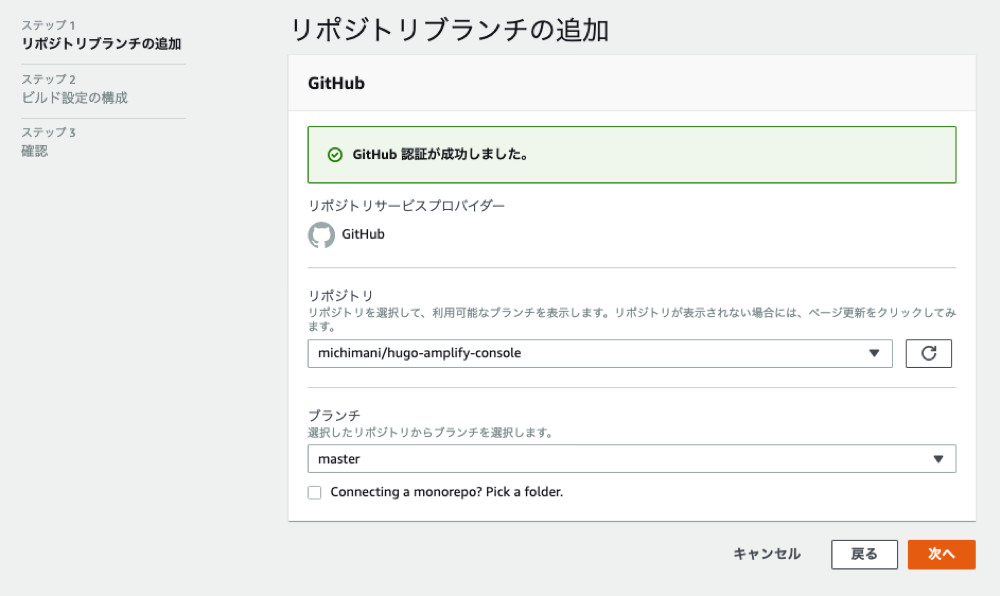1000x596 pixels.
Task: Click the page heading リポジトリブランチの追加
Action: (449, 29)
